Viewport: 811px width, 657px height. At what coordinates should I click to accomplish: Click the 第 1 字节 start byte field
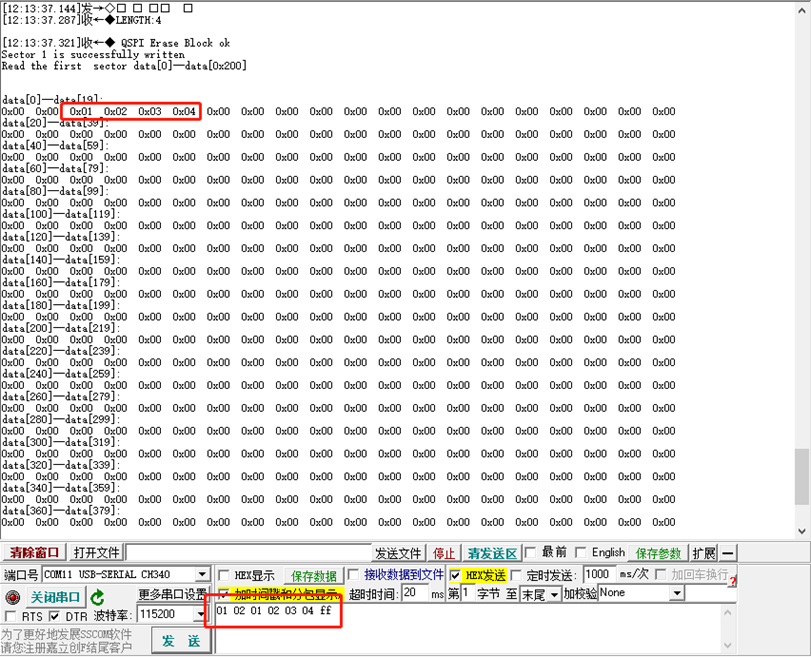click(467, 593)
